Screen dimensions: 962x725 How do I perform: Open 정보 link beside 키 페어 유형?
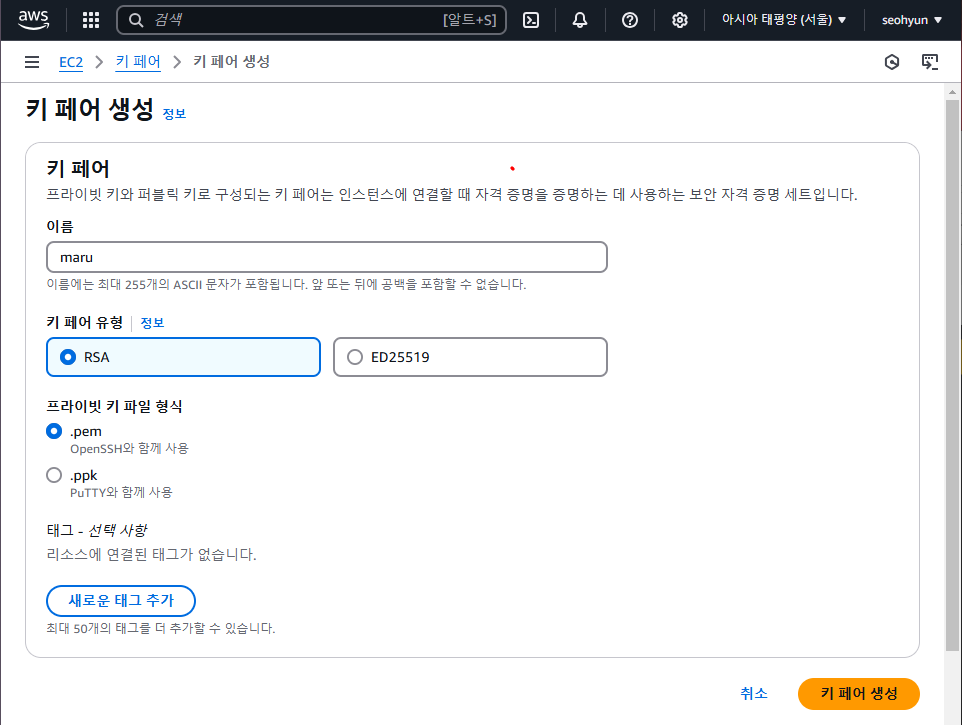(152, 323)
